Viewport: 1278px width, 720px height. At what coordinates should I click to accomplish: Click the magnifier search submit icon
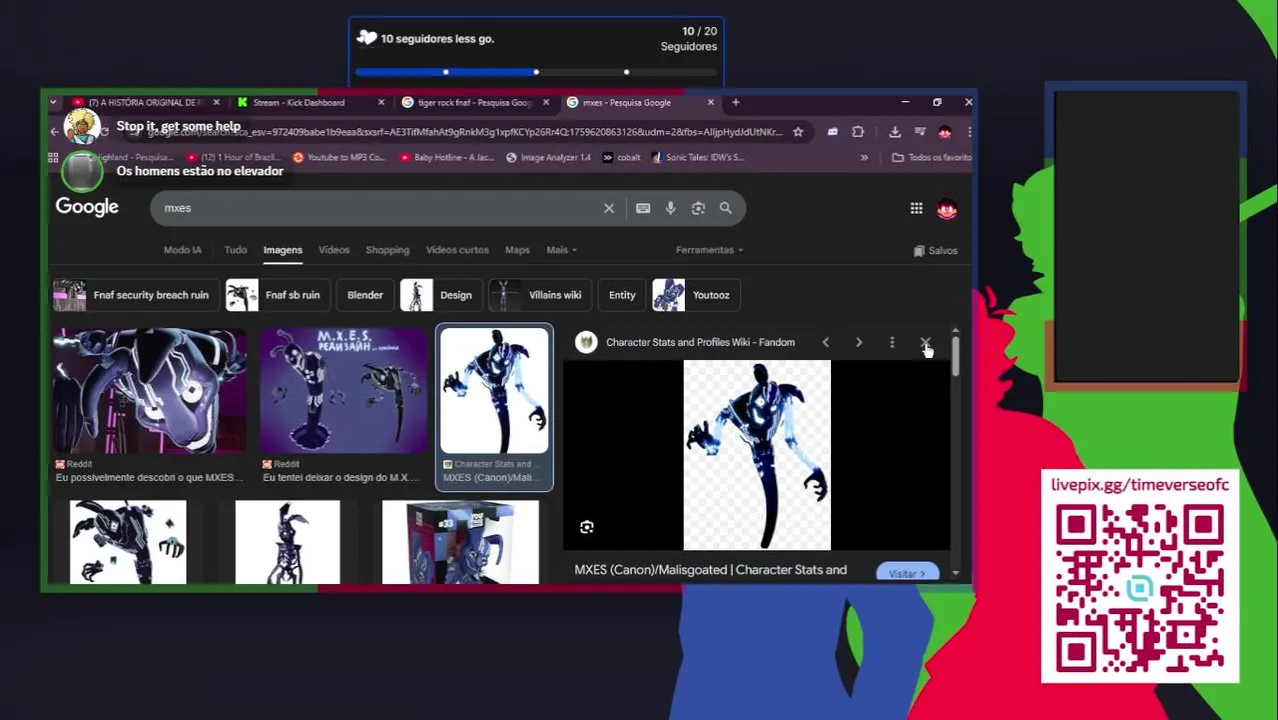point(726,208)
